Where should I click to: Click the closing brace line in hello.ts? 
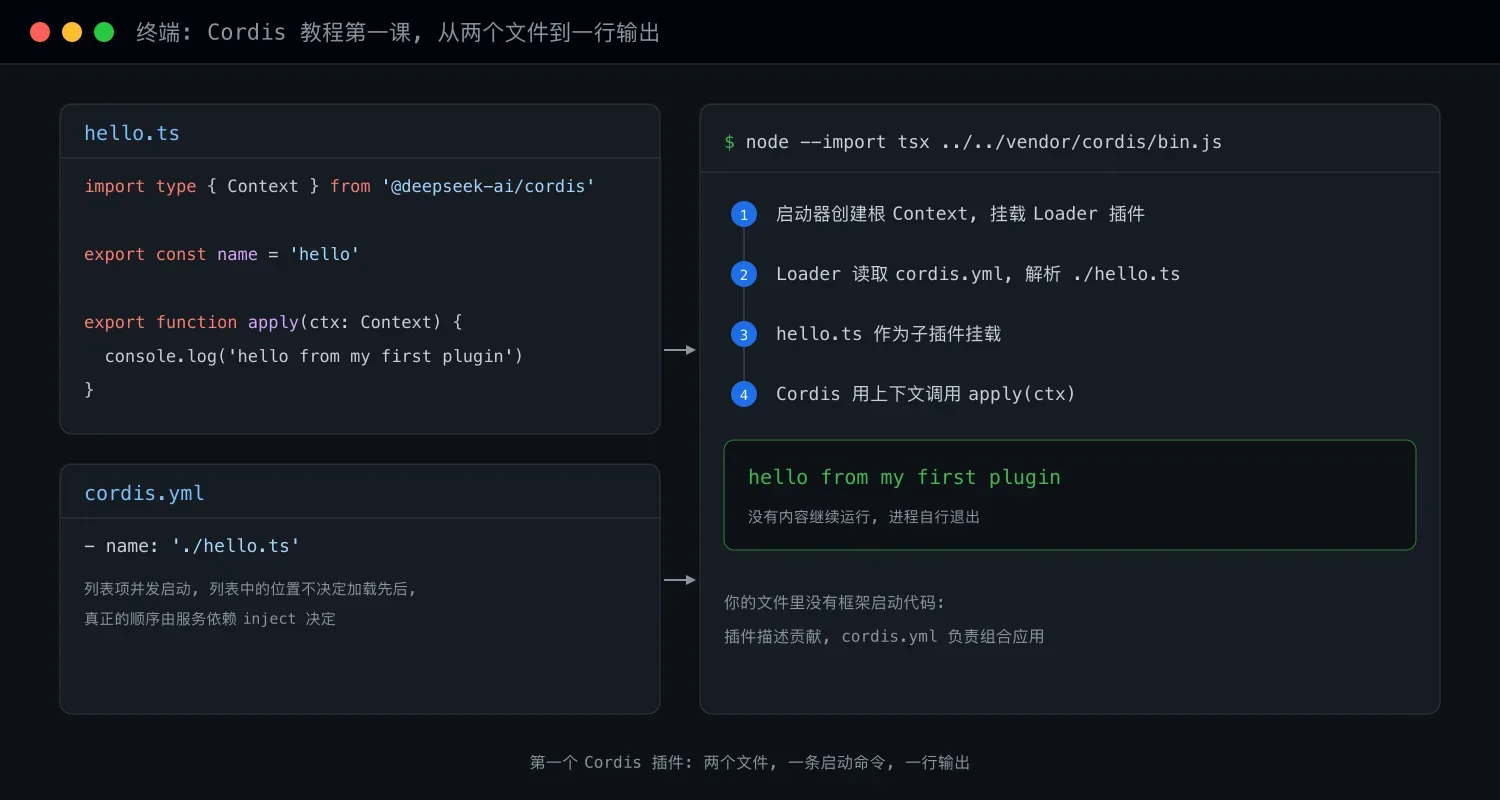point(89,389)
